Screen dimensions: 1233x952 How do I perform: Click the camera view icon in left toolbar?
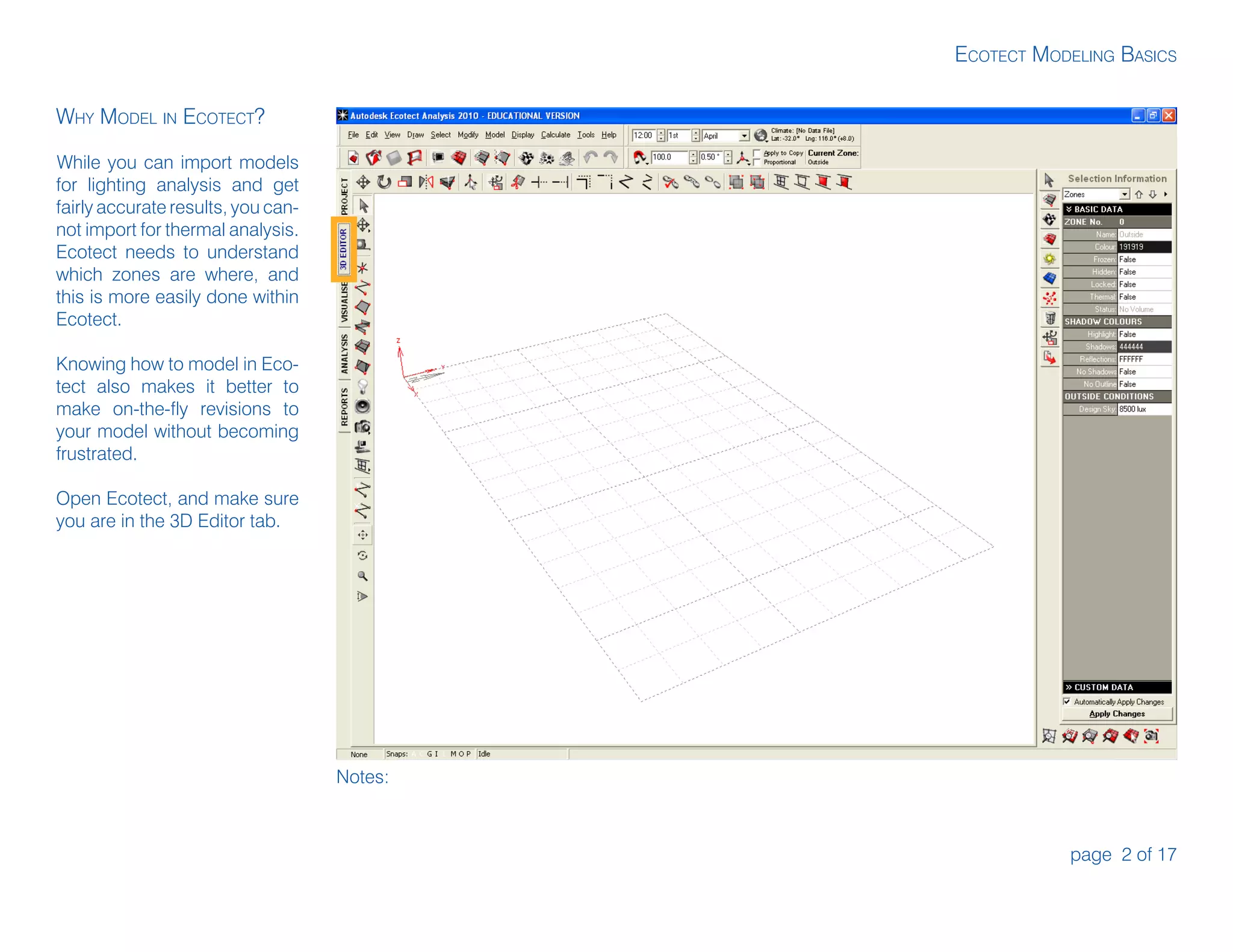click(x=362, y=427)
